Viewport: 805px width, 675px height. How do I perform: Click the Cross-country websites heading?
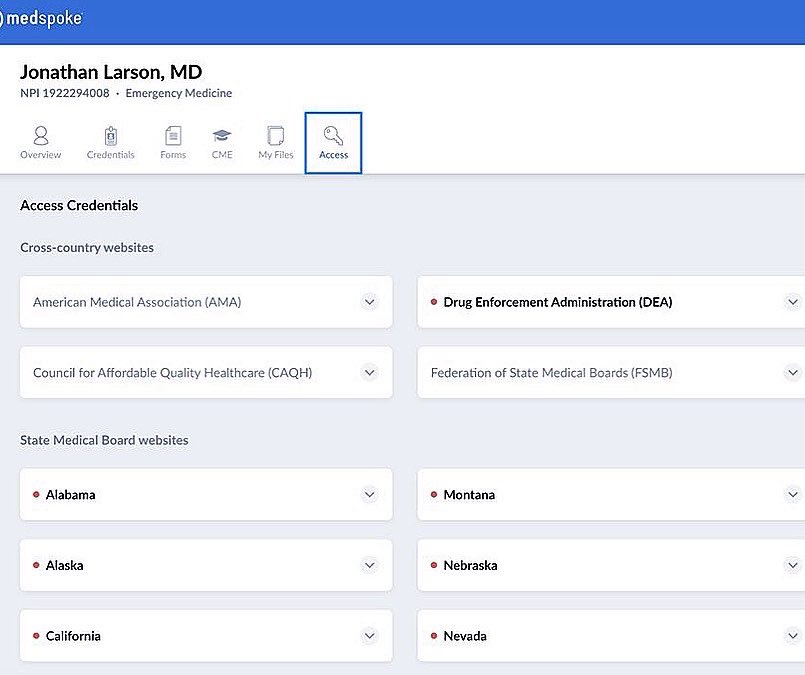coord(87,247)
